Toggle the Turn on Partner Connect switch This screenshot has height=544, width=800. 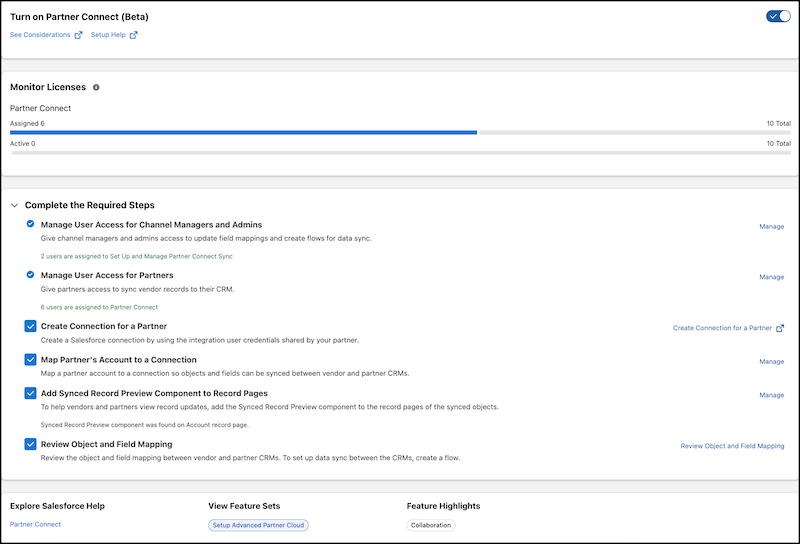pyautogui.click(x=778, y=16)
